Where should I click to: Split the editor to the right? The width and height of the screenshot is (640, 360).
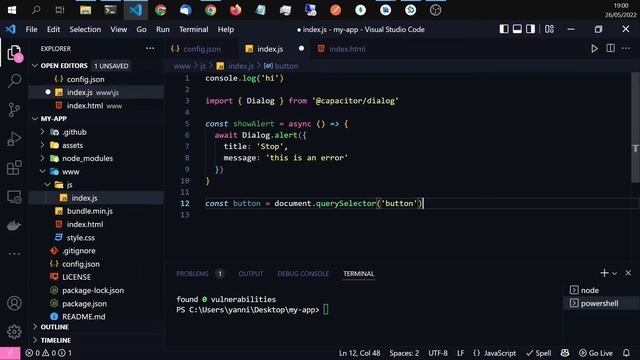coord(611,48)
